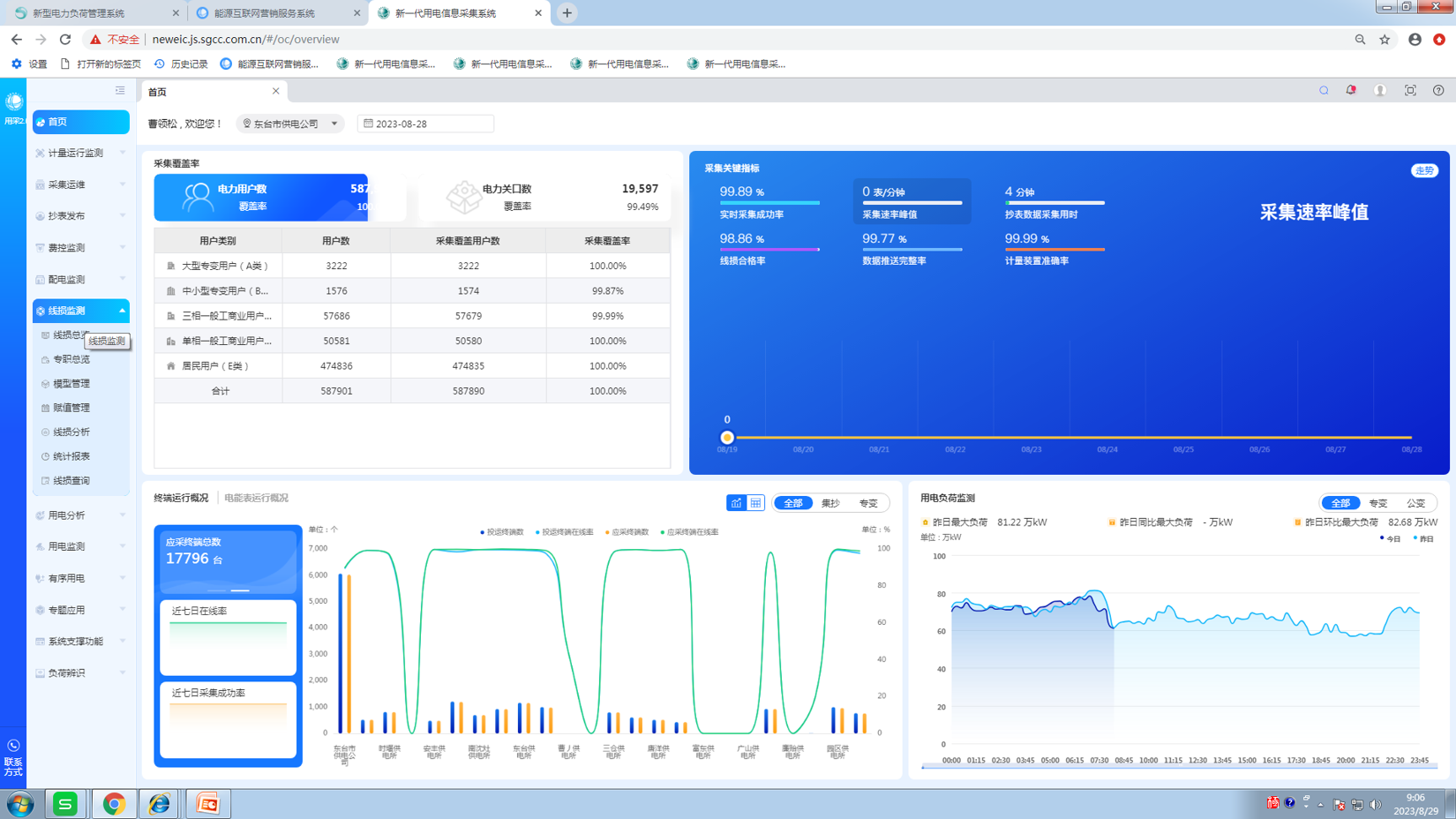1456x819 pixels.
Task: Open Chrome from the Windows taskbar
Action: pos(114,804)
